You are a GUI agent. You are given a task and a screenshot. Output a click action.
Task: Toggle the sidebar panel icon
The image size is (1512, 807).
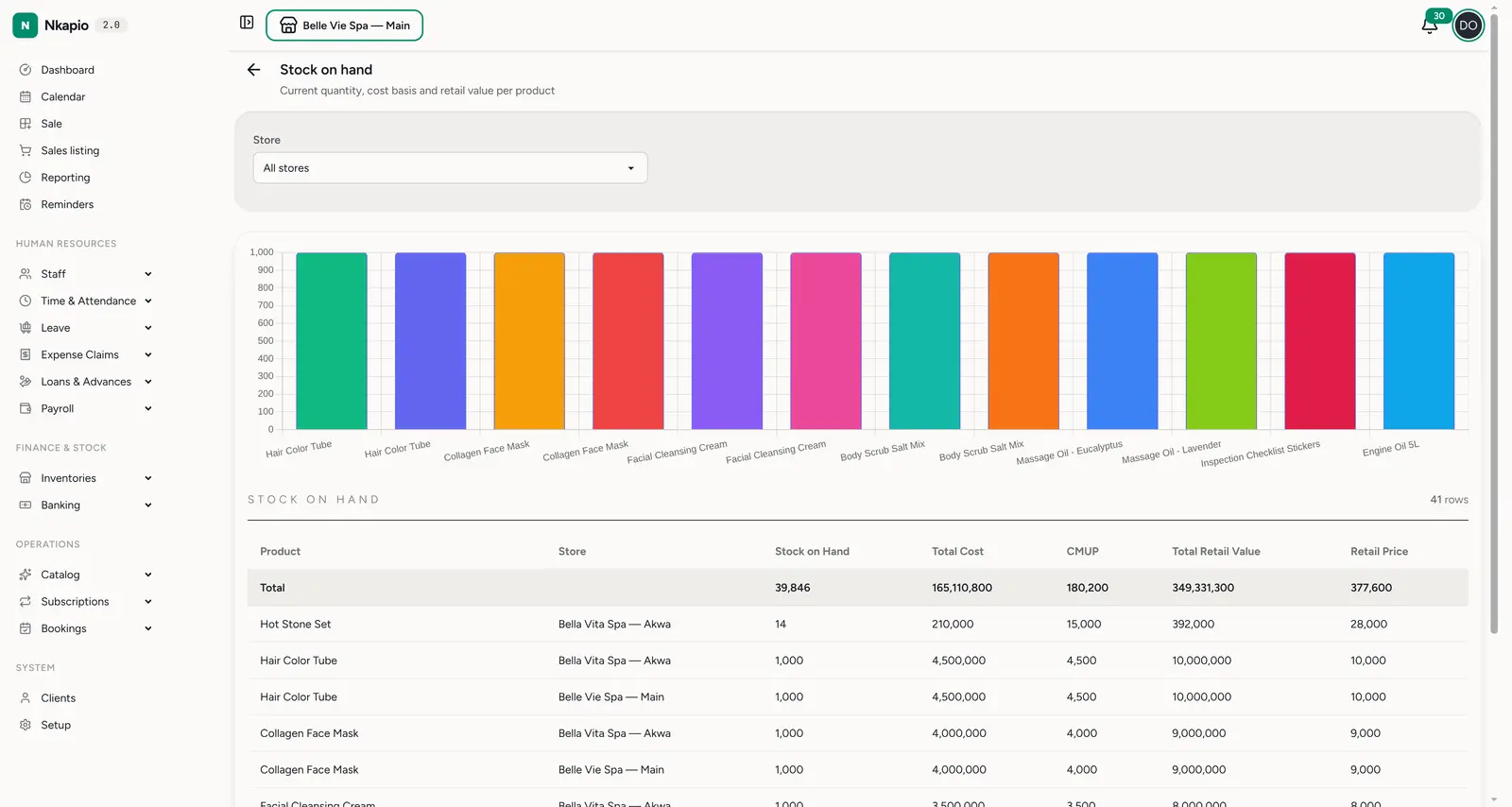point(247,23)
